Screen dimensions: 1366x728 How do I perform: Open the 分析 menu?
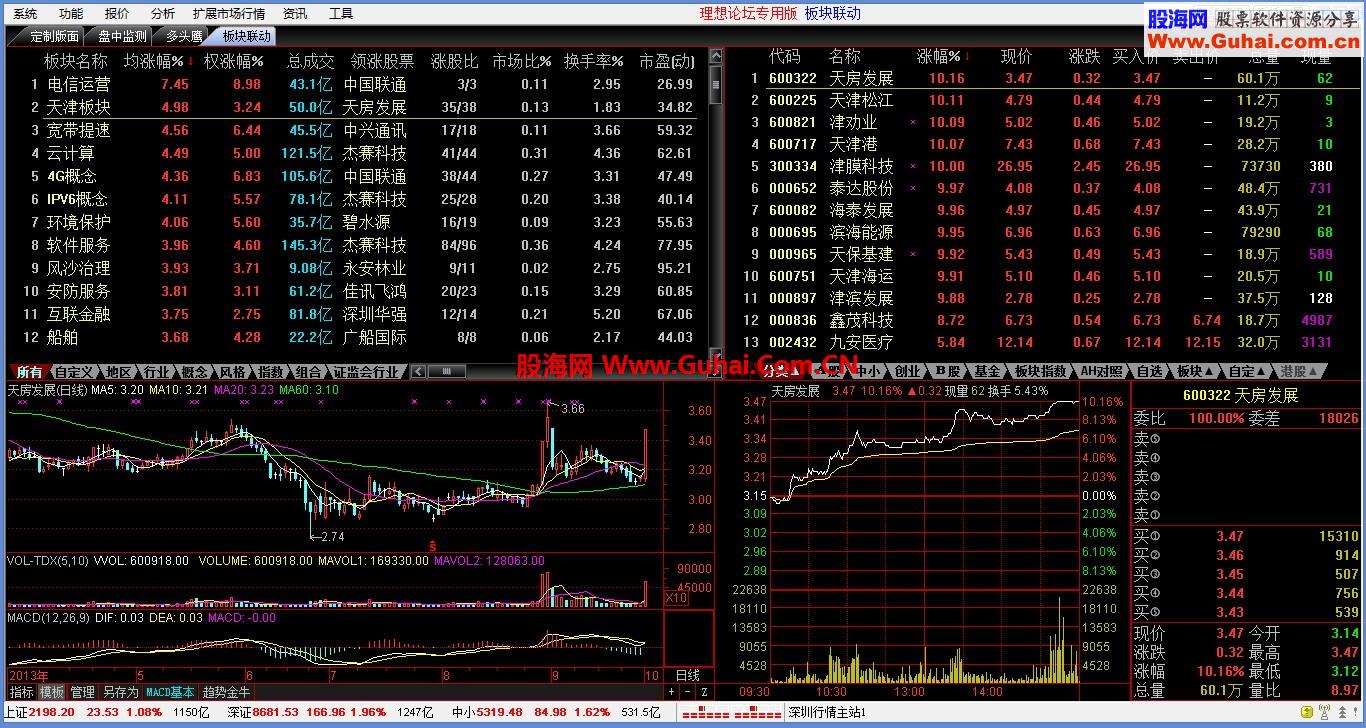click(163, 13)
